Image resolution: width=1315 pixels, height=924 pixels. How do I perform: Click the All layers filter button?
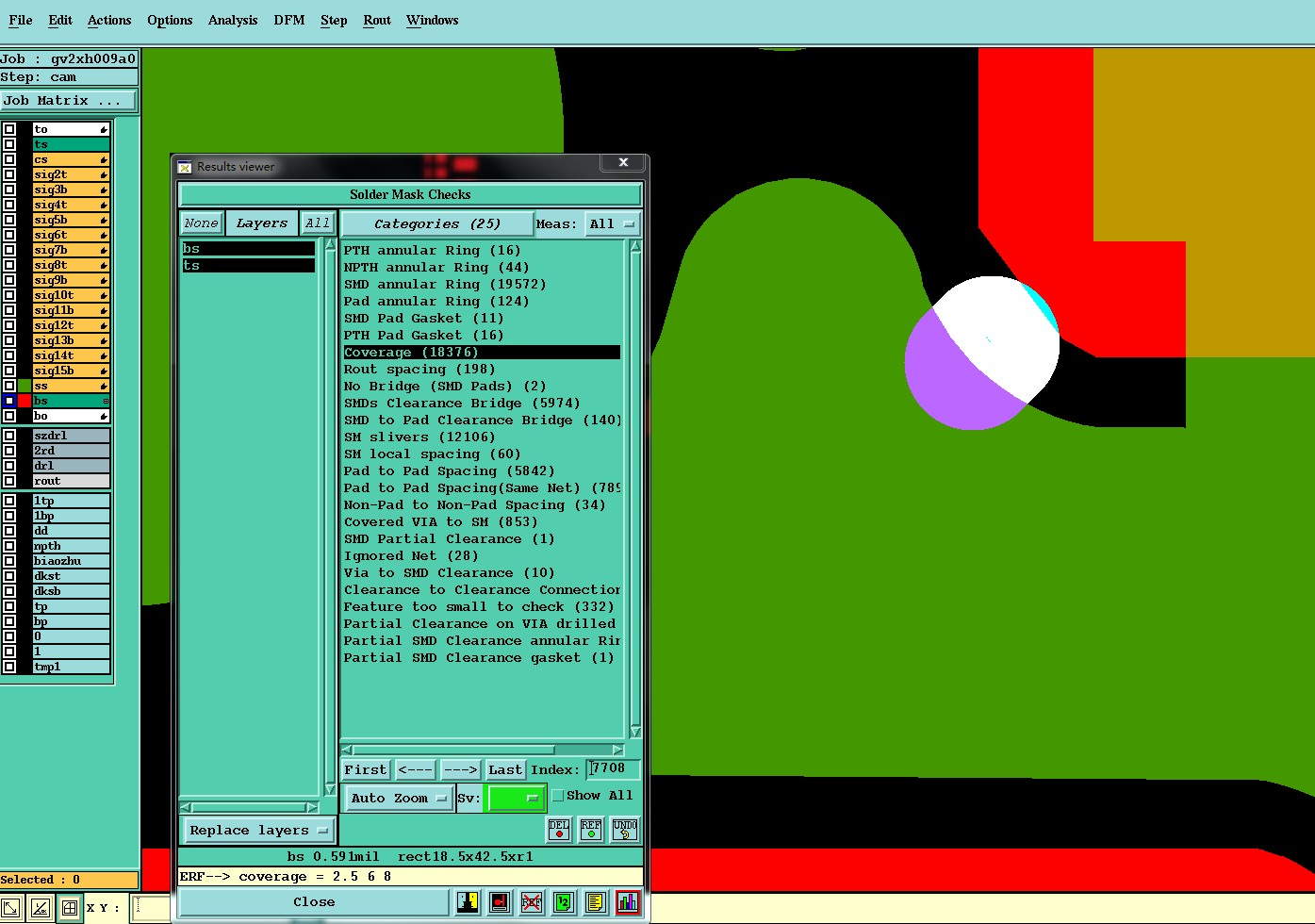coord(318,223)
